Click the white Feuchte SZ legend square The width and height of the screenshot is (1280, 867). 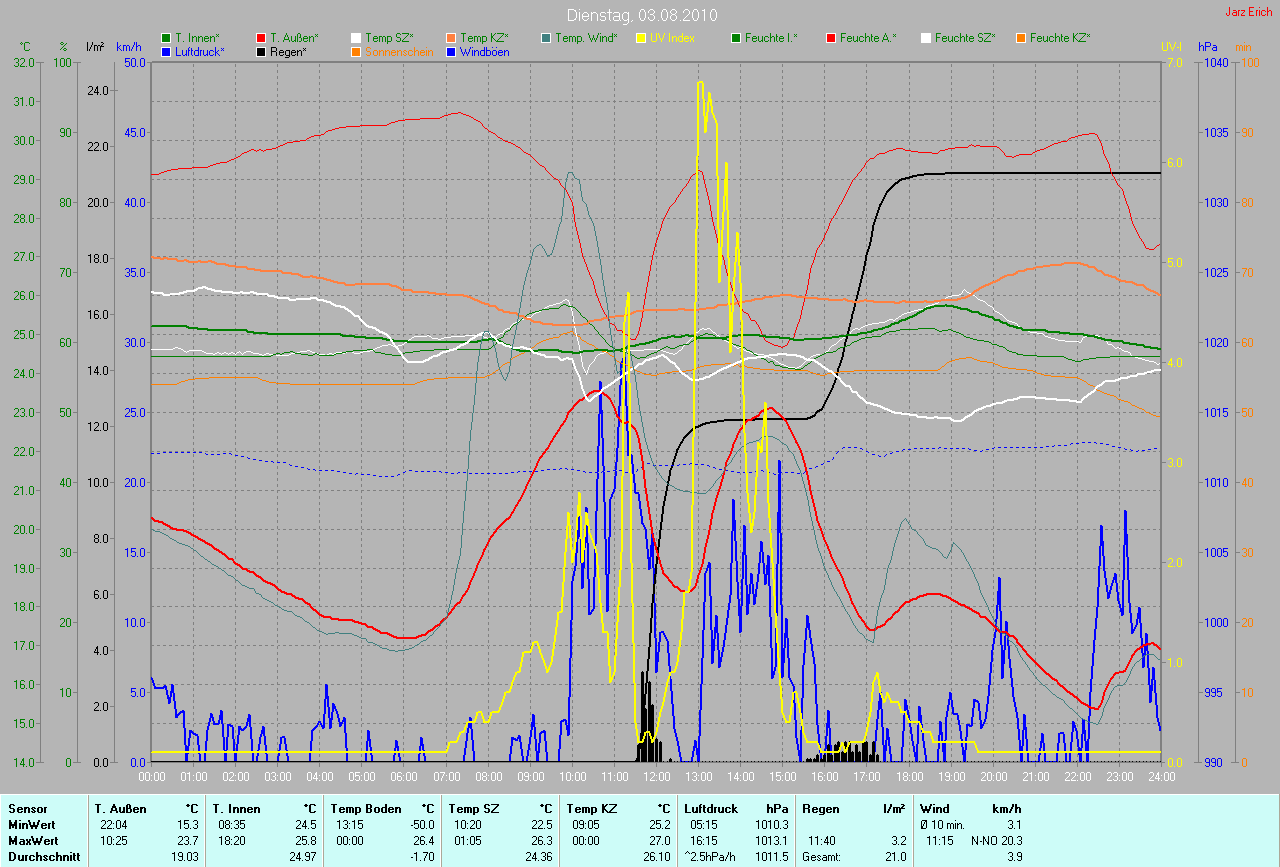(927, 38)
